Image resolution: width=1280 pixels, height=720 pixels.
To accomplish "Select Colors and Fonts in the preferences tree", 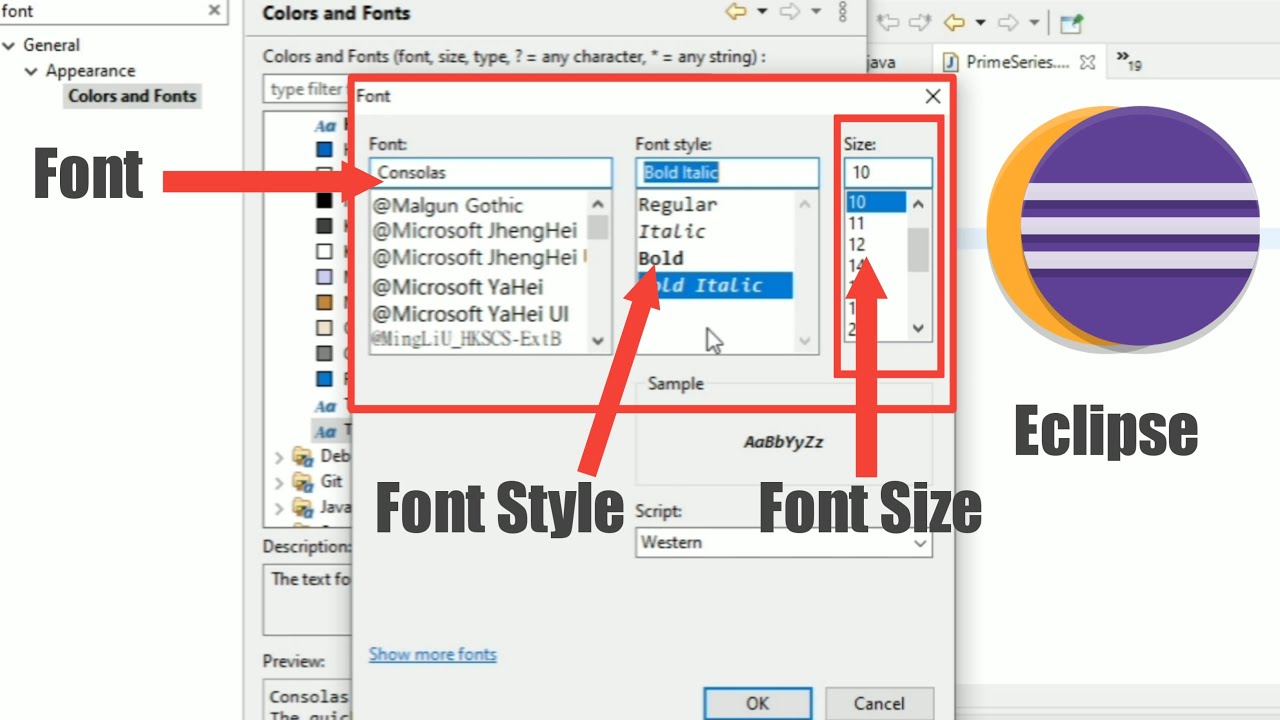I will pyautogui.click(x=132, y=96).
